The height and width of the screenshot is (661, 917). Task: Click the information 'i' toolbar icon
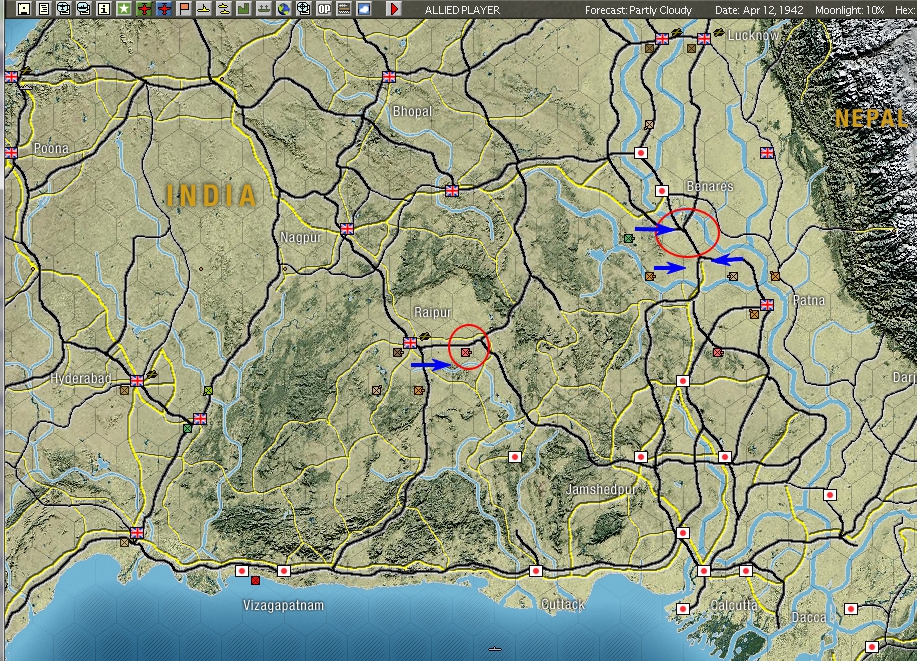pos(104,9)
